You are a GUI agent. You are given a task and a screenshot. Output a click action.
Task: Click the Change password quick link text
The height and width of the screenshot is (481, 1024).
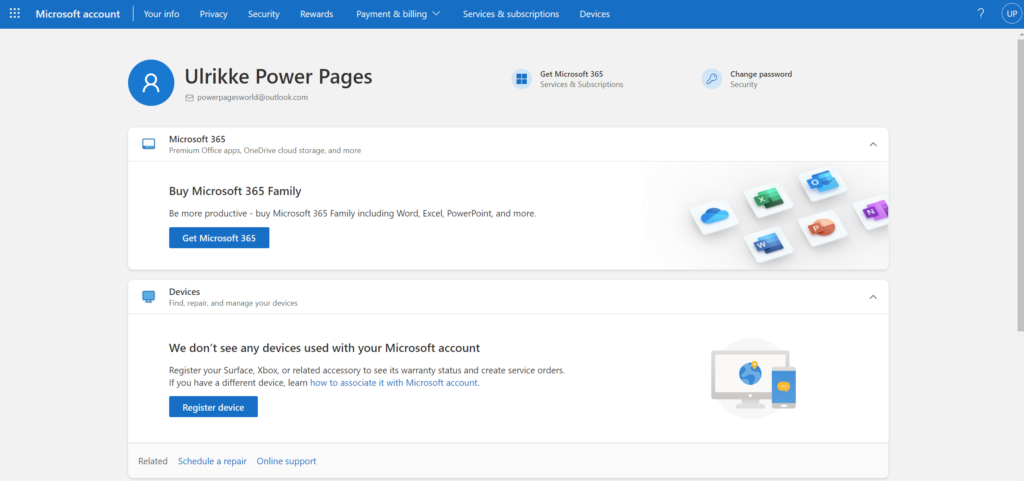pos(761,74)
